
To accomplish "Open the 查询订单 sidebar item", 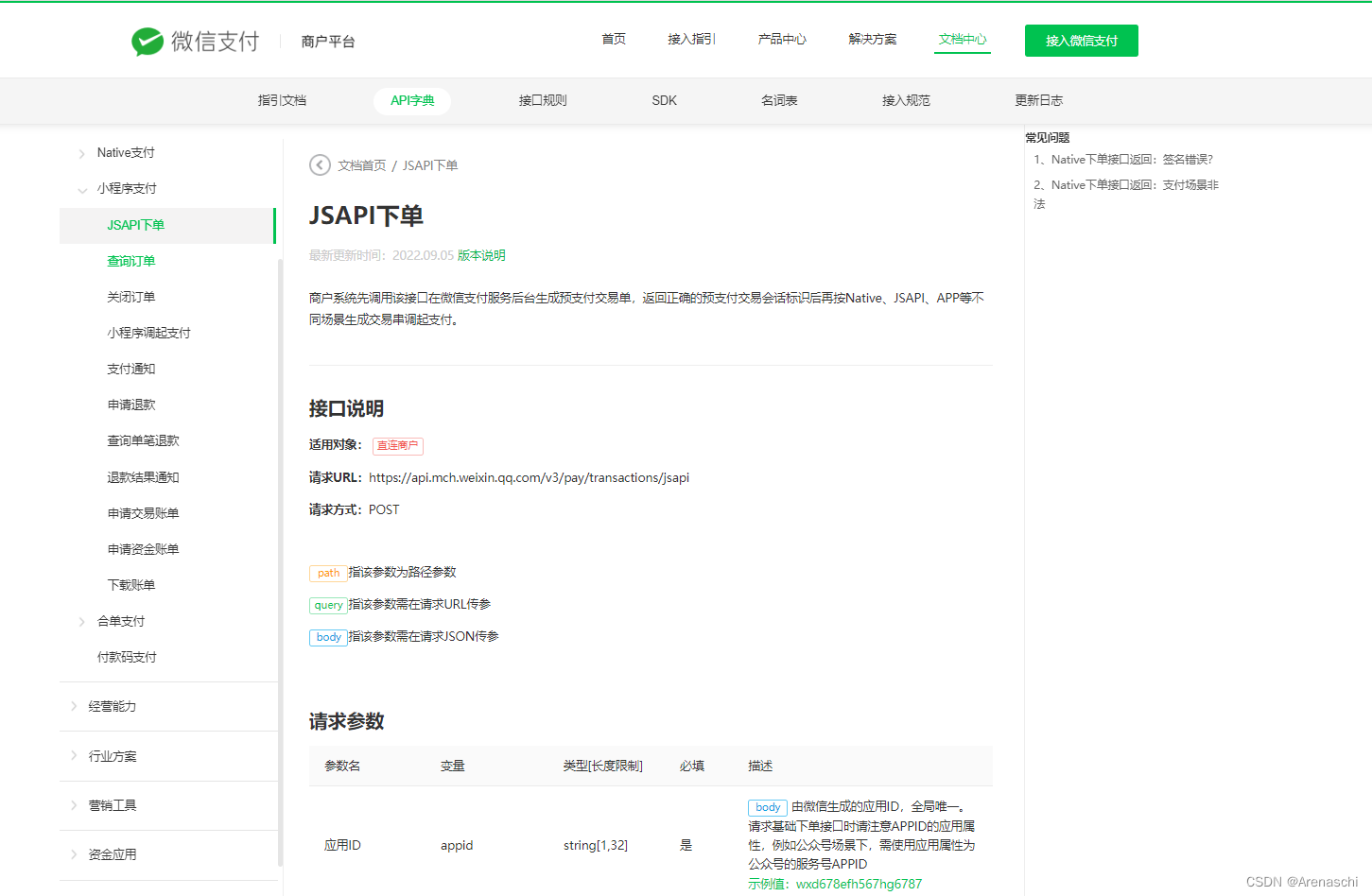I will [x=133, y=261].
